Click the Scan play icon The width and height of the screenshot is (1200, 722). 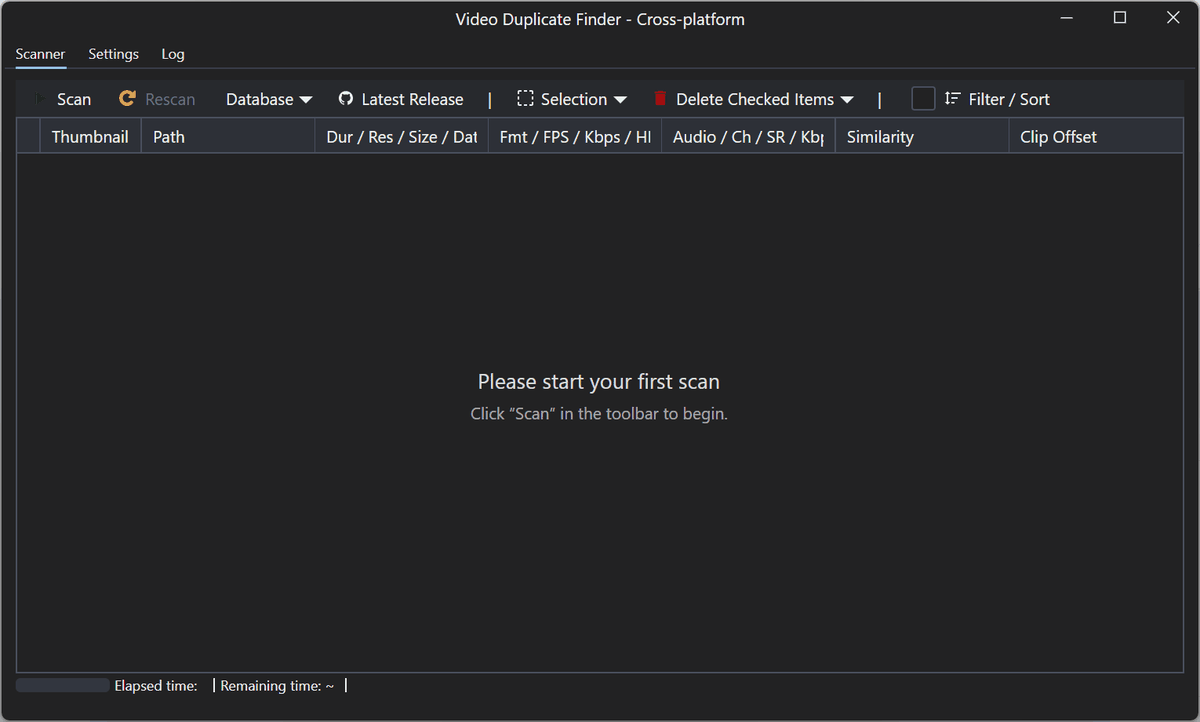pos(41,99)
